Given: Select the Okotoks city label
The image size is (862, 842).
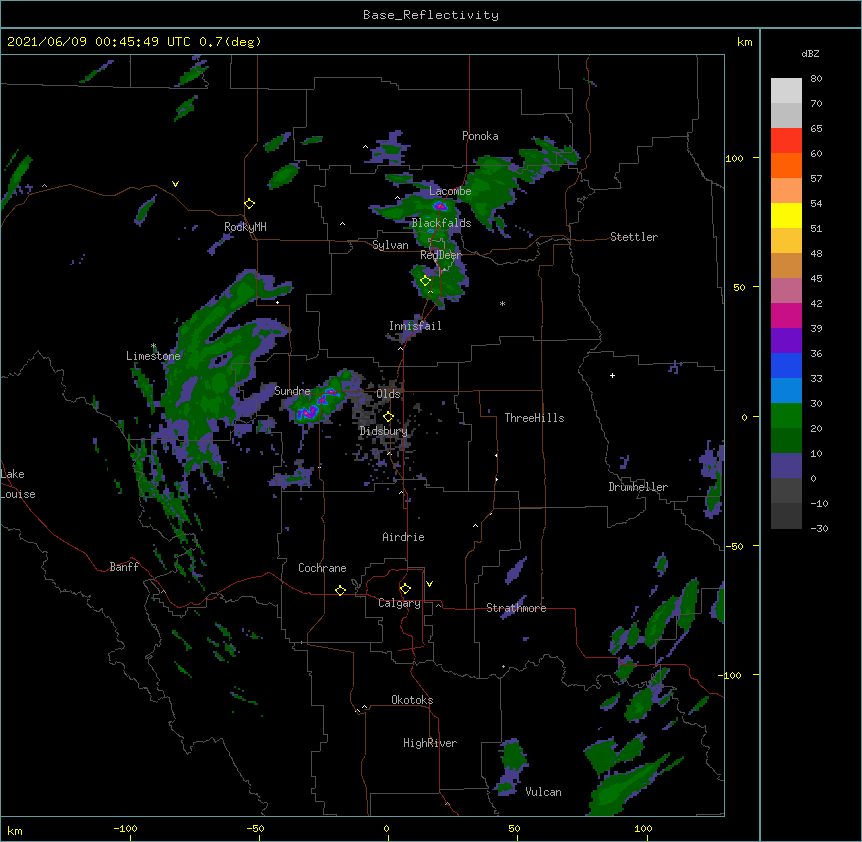Looking at the screenshot, I should point(412,700).
